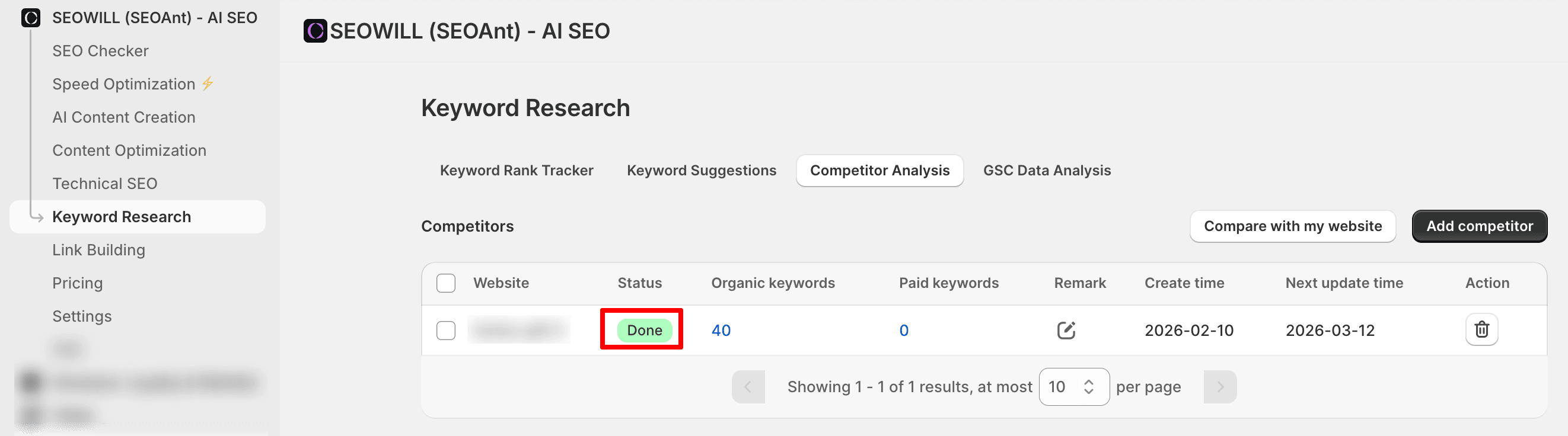This screenshot has height=436, width=1568.
Task: Delete the competitor with trash icon
Action: (1481, 329)
